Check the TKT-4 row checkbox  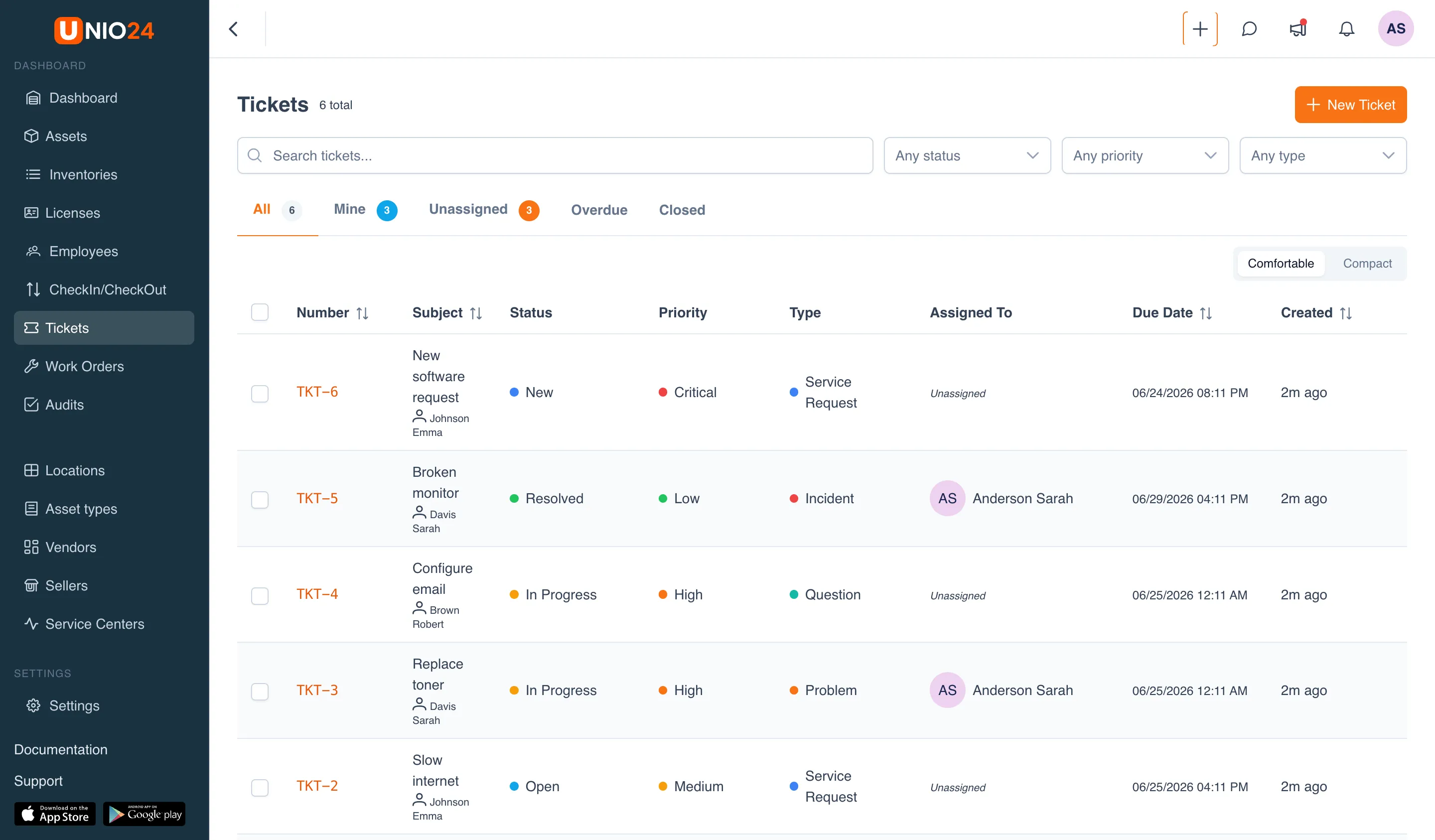pos(260,596)
